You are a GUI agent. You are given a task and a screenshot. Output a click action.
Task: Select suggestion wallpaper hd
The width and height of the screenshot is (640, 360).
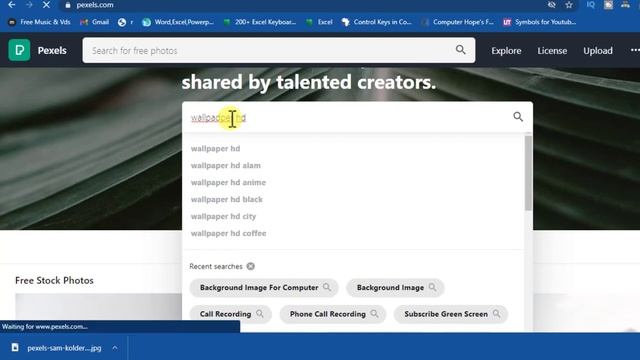click(215, 149)
